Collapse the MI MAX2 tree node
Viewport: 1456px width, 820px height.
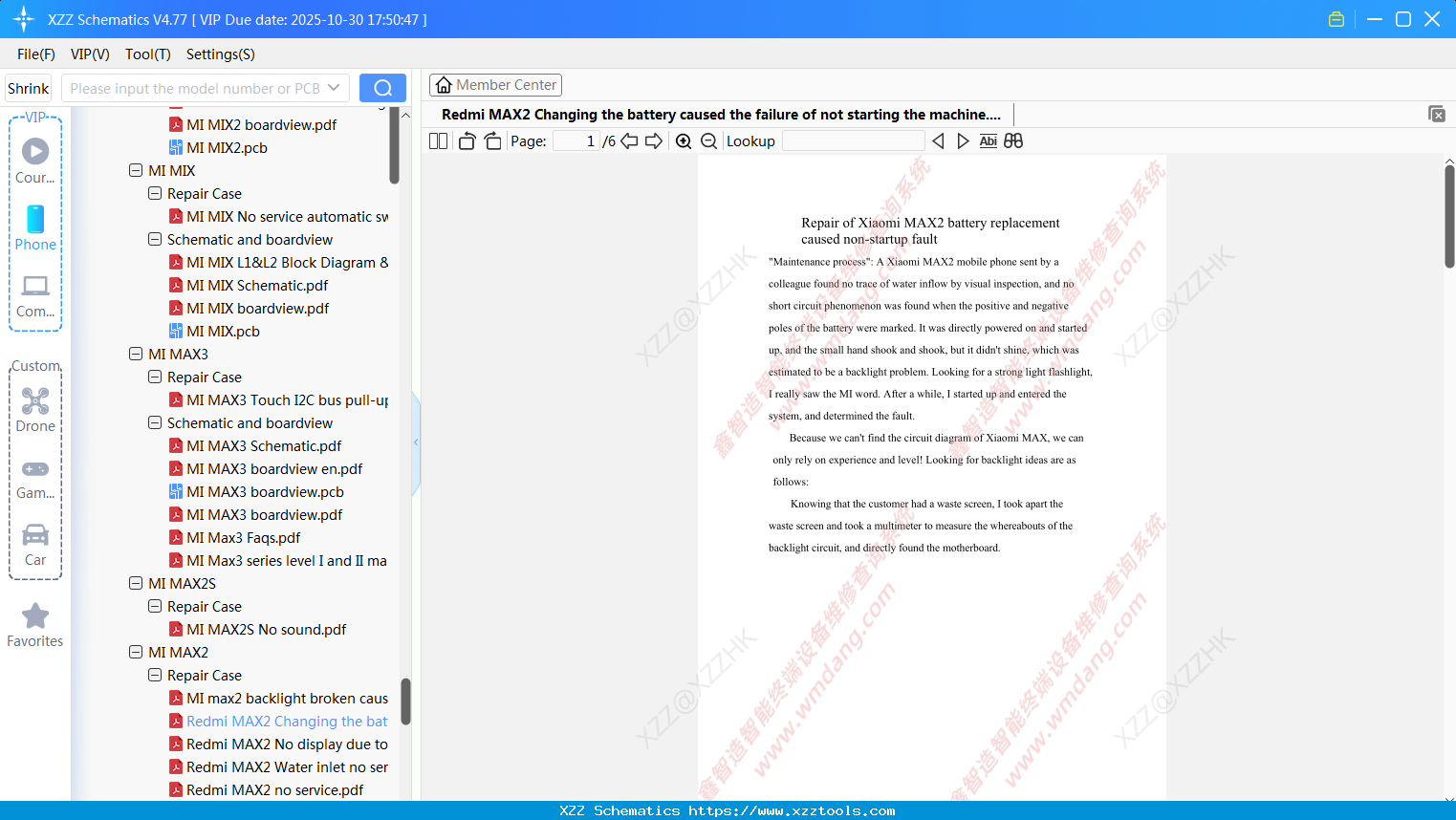[x=136, y=652]
